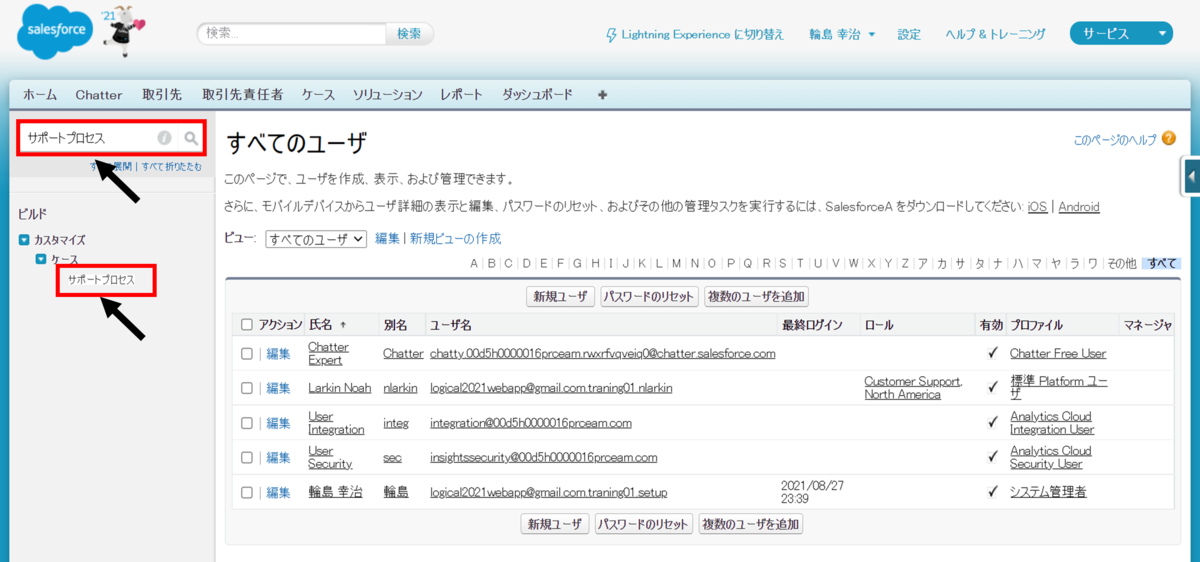The height and width of the screenshot is (562, 1200).
Task: Open the Chatter Free User profile
Action: 1058,354
